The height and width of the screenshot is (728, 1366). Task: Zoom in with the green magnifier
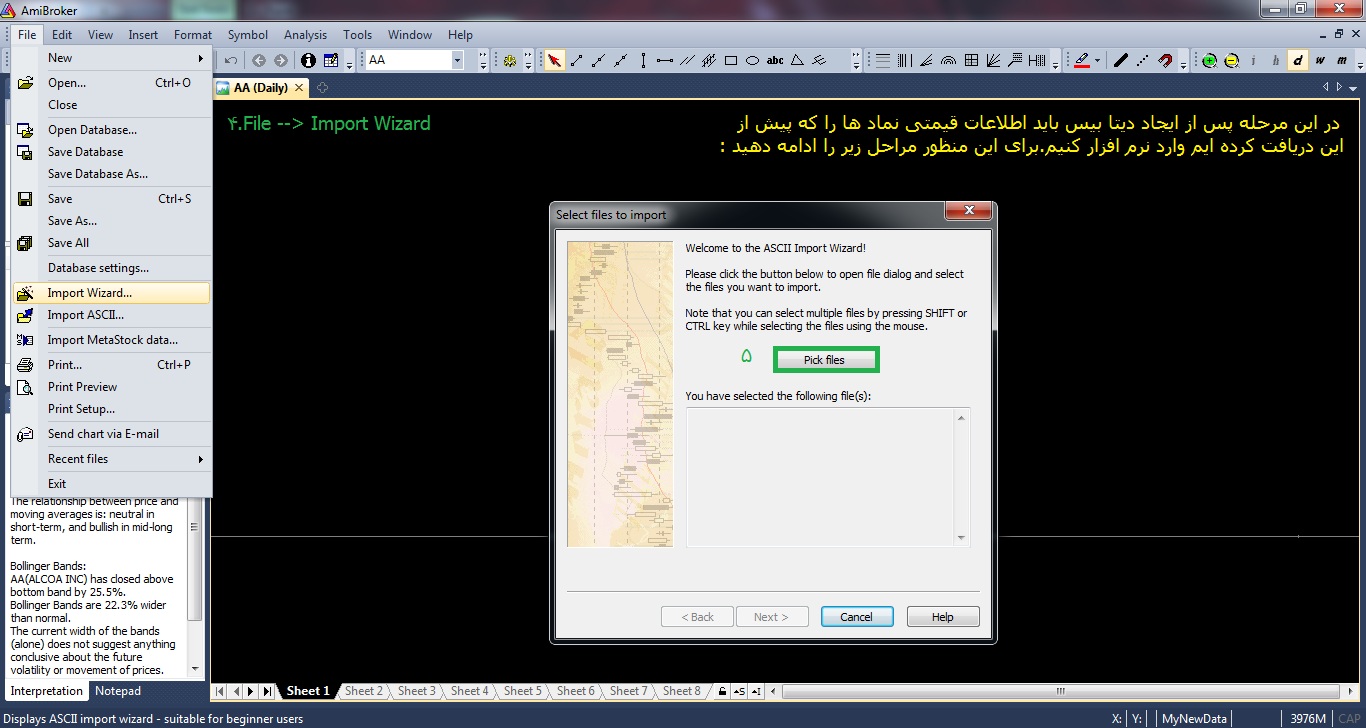[1209, 60]
